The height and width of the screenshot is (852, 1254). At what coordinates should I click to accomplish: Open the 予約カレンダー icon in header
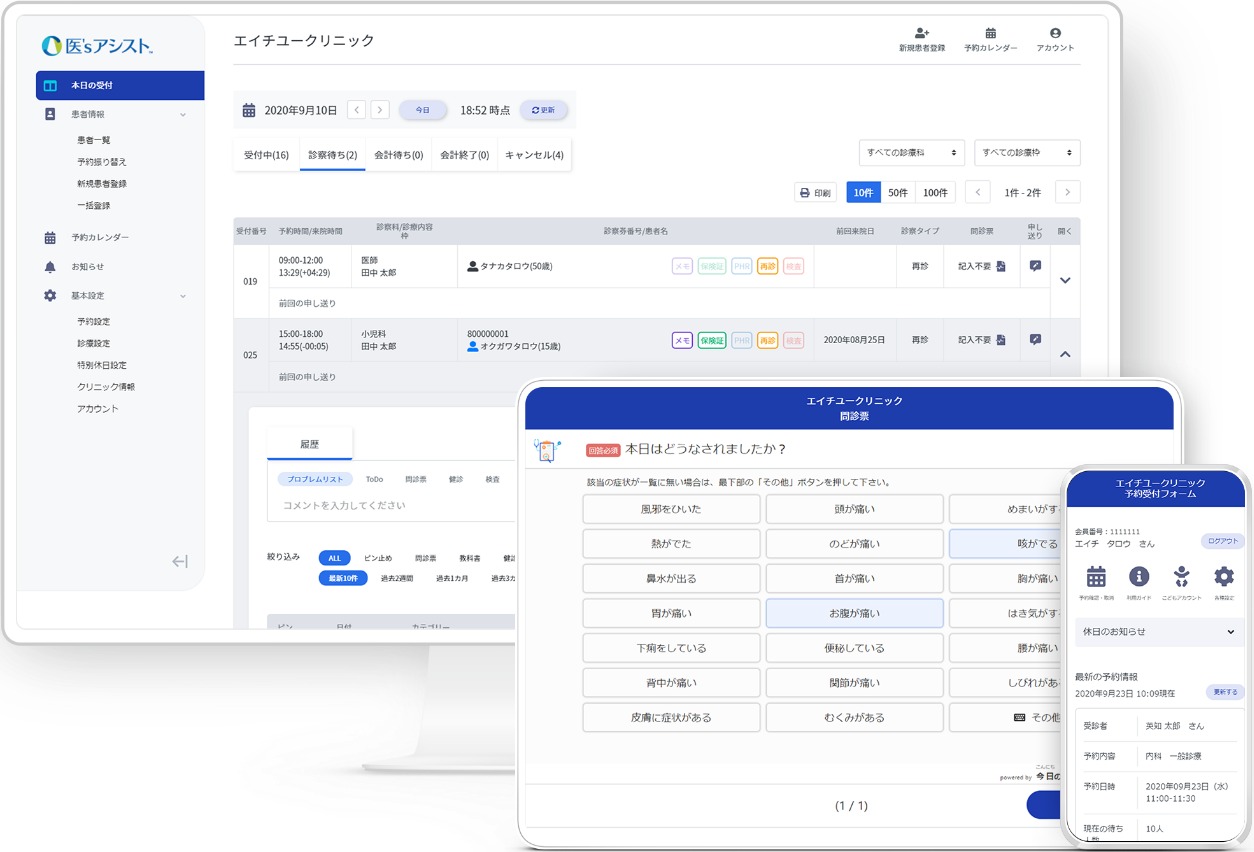click(x=990, y=34)
